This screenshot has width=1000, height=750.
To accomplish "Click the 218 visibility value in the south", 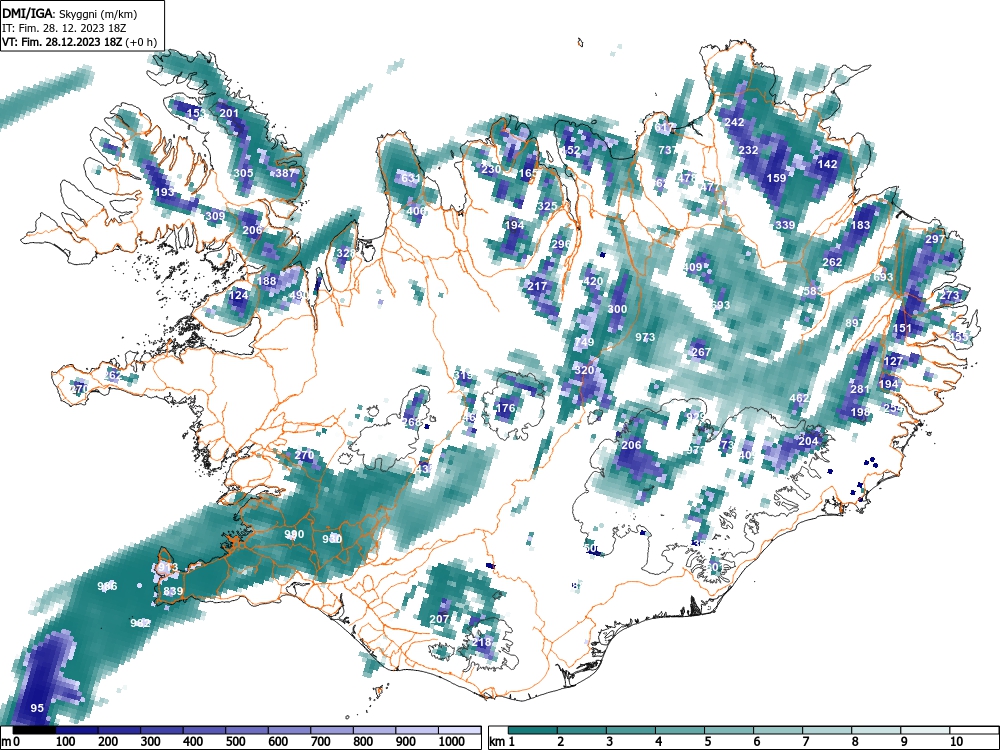I will click(482, 642).
